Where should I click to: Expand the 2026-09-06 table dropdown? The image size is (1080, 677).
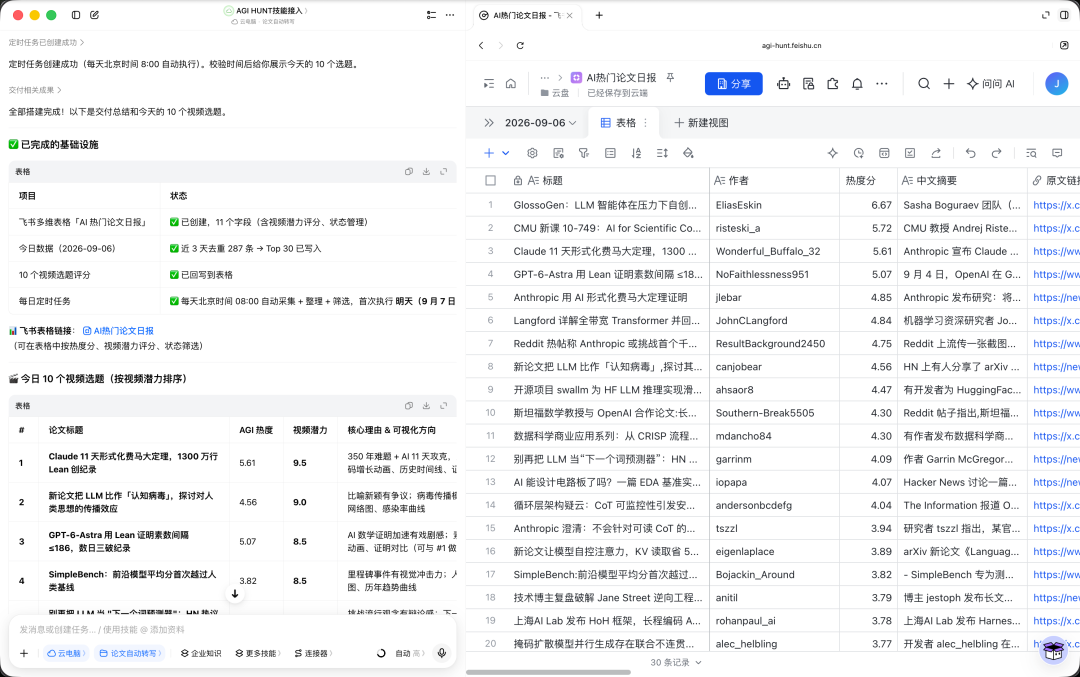click(541, 123)
